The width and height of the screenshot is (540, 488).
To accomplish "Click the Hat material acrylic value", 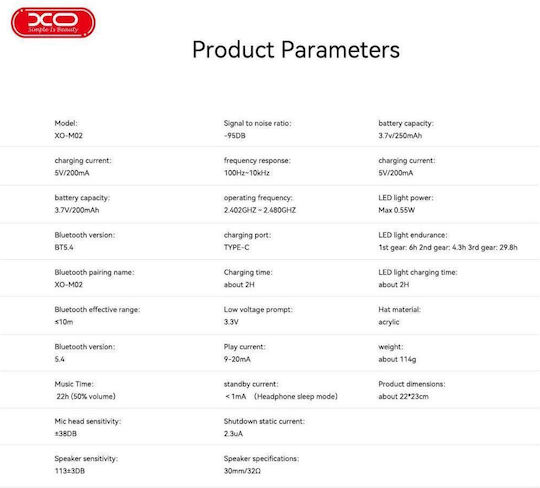I will tap(388, 322).
